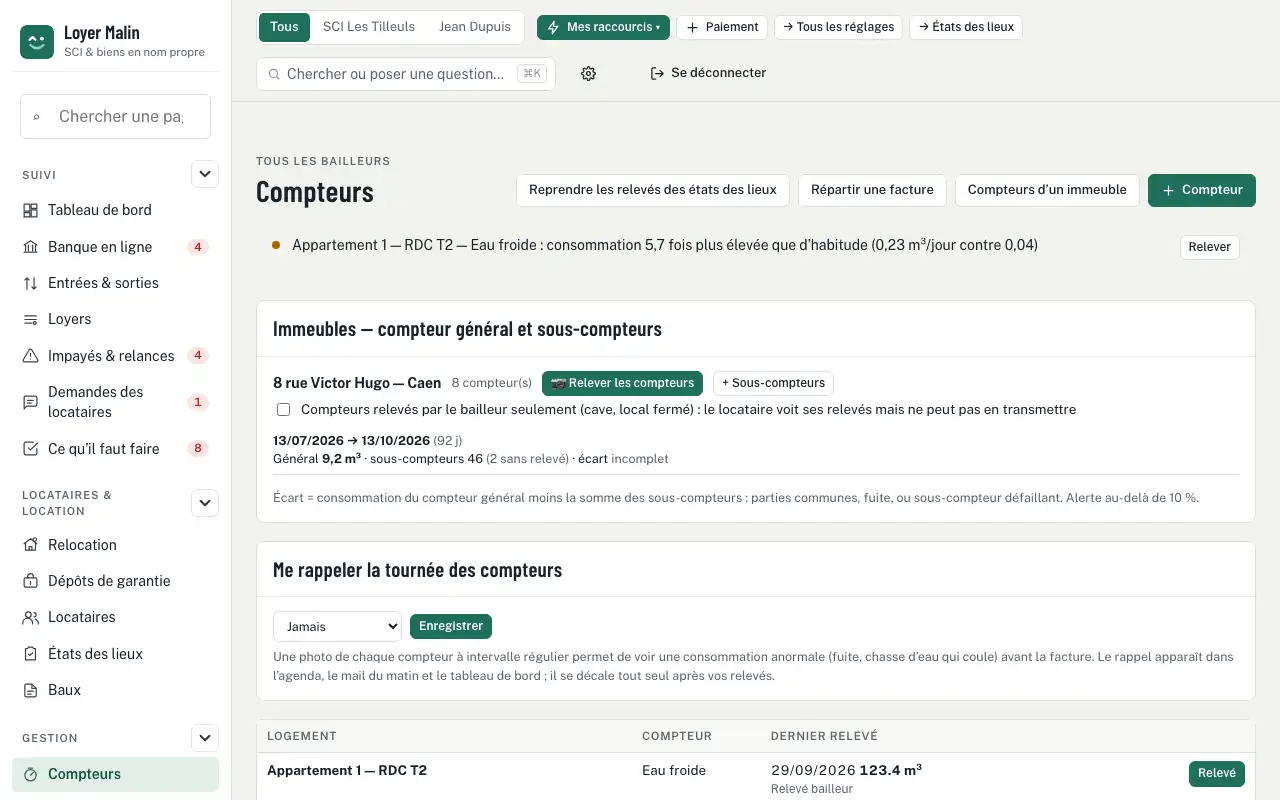Screen dimensions: 1280x800
Task: Click the États des lieux clipboard icon
Action: click(x=30, y=654)
